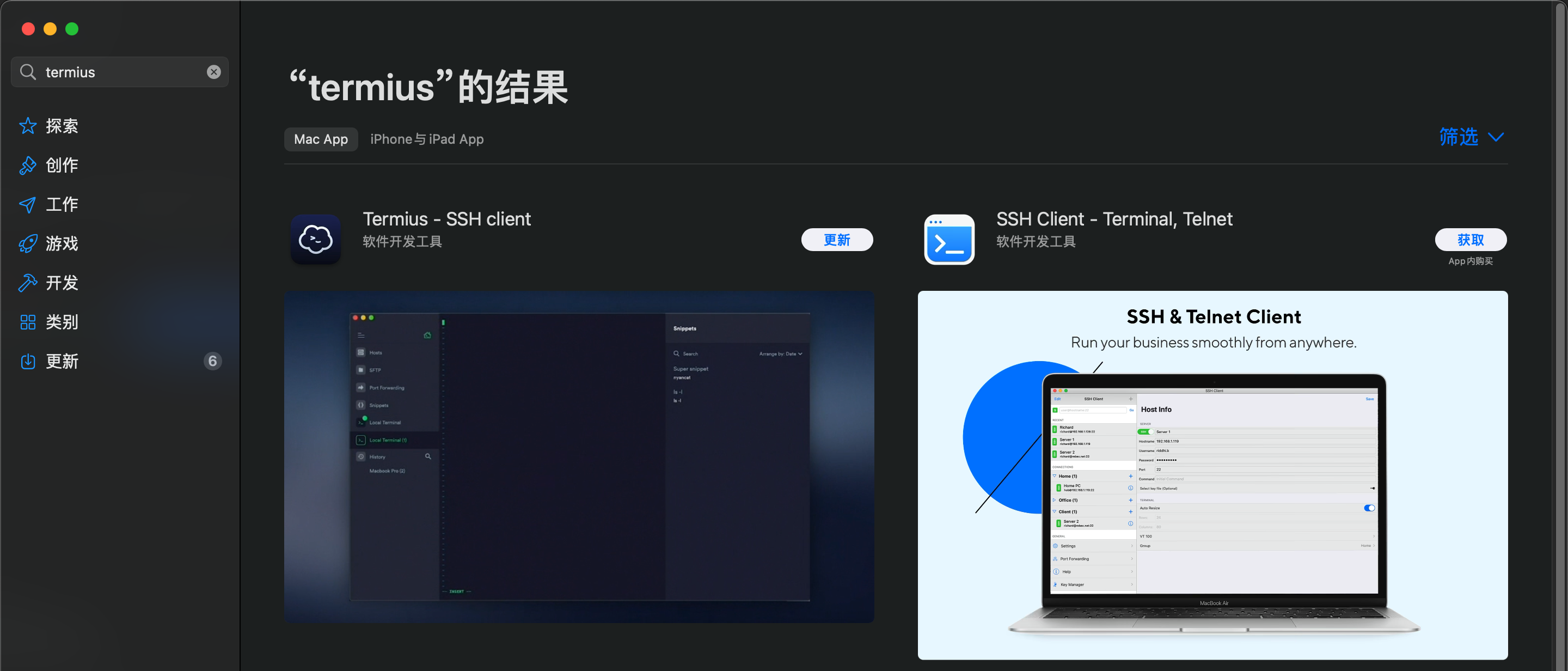This screenshot has width=1568, height=671.
Task: Open the 筛选 filter menu
Action: pos(1459,137)
